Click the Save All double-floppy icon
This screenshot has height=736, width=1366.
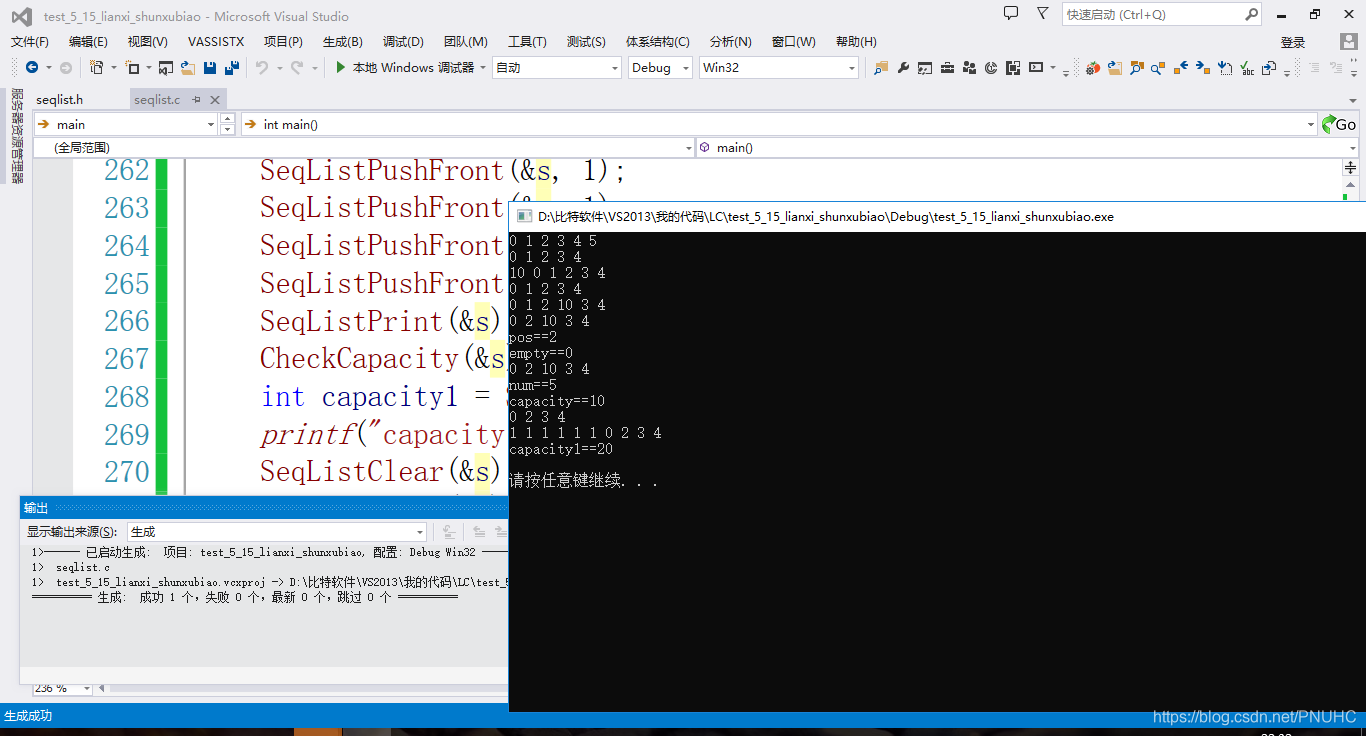tap(232, 68)
